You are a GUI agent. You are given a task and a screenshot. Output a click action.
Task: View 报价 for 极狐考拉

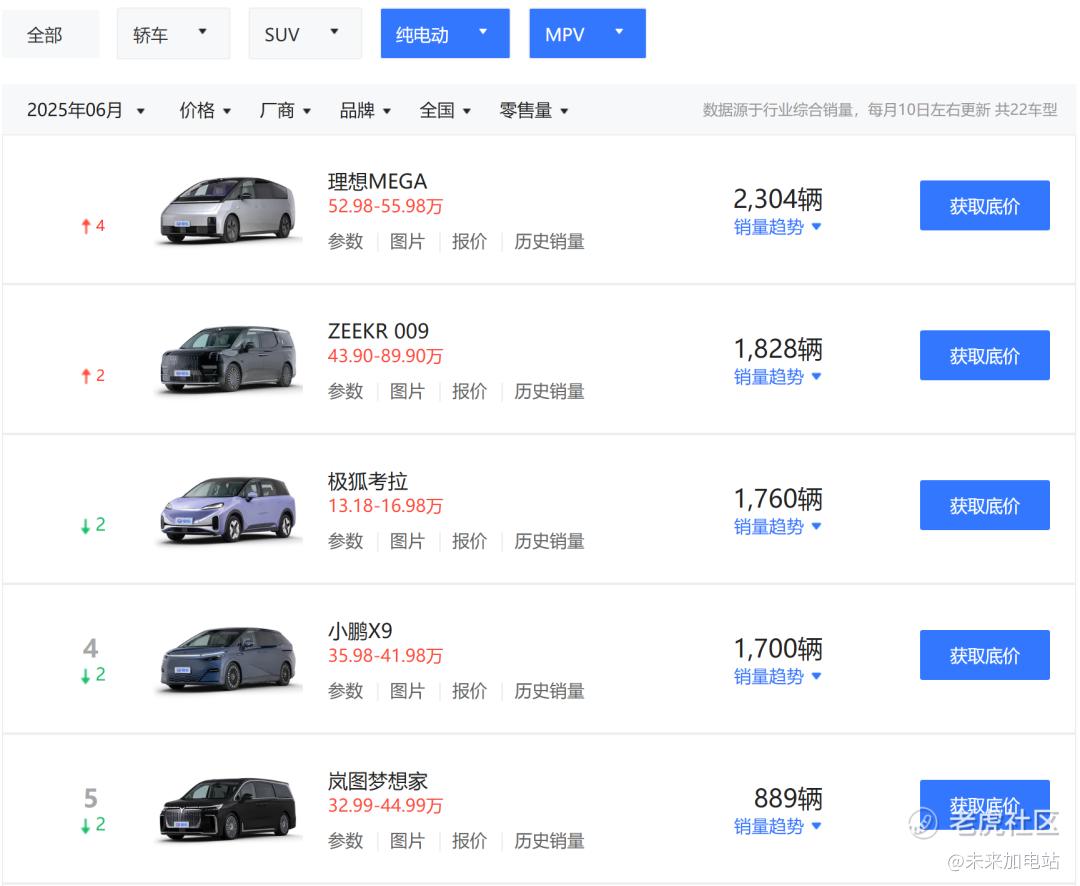tap(469, 542)
